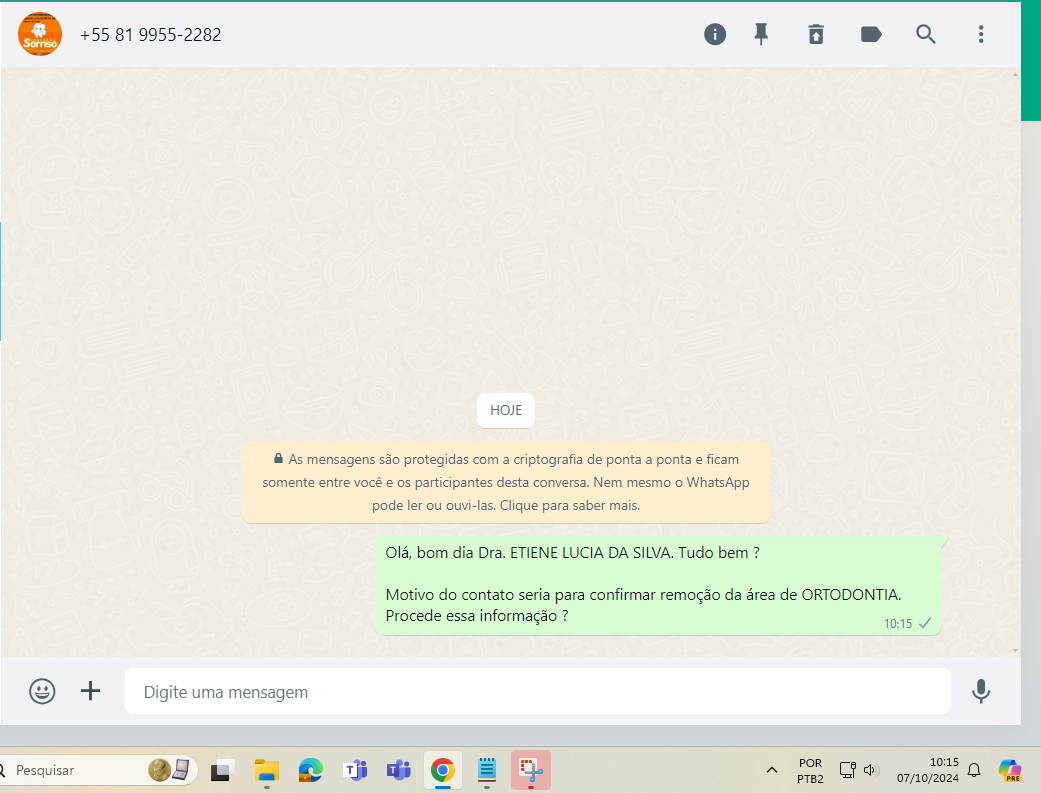Open the clock showing 10:15 07/10/2024
This screenshot has height=793, width=1041.
(927, 770)
